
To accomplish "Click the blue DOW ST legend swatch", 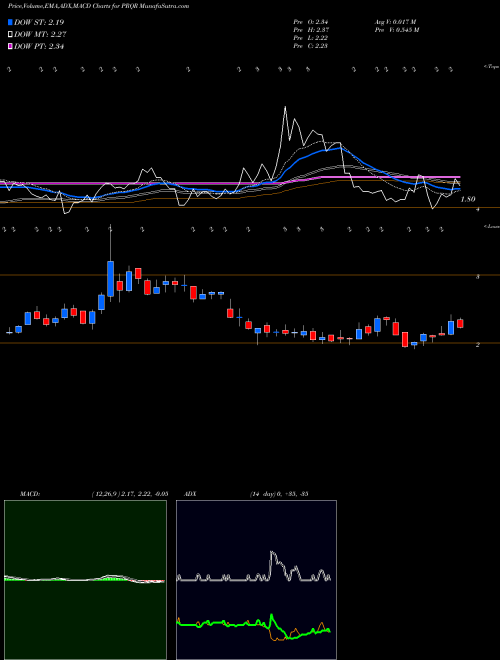I will [10, 22].
